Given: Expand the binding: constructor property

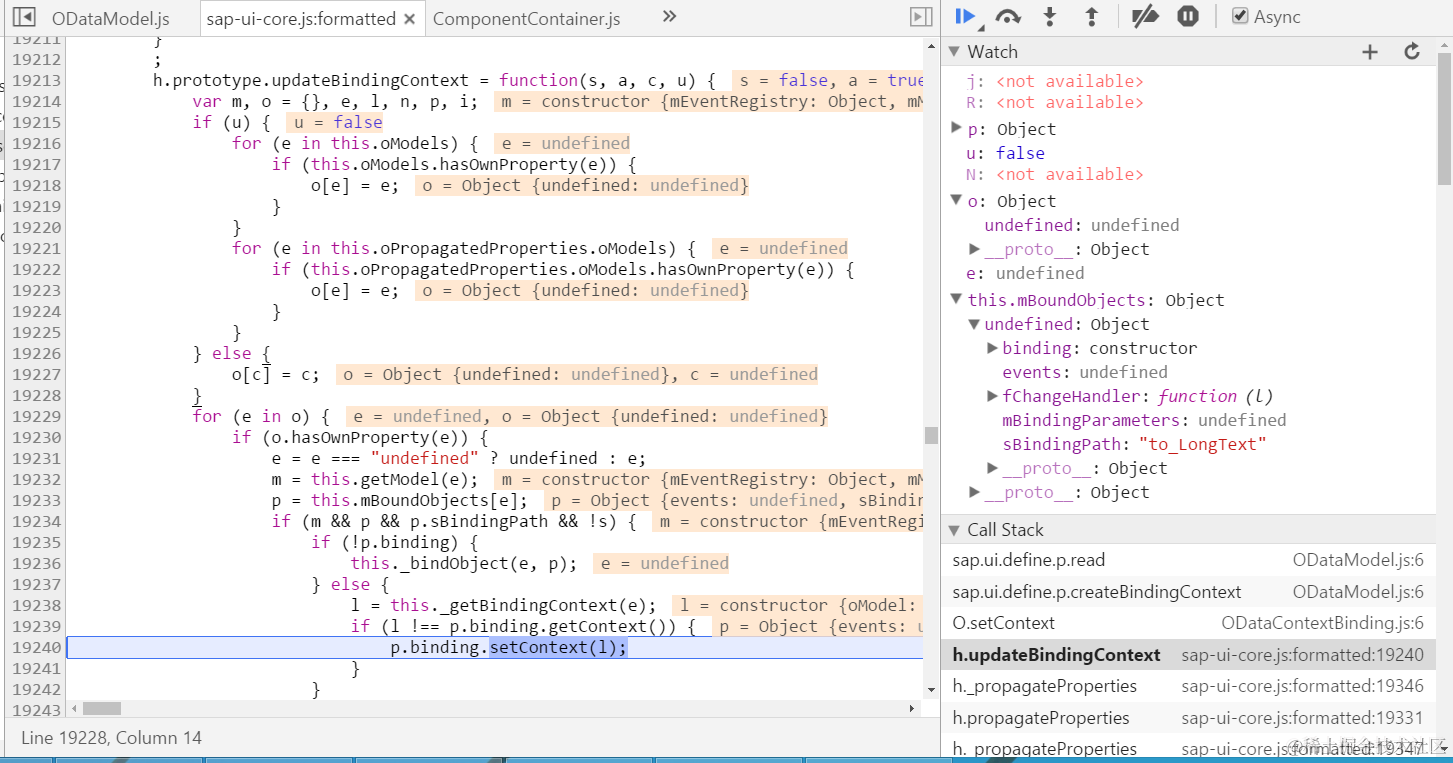Looking at the screenshot, I should point(992,348).
